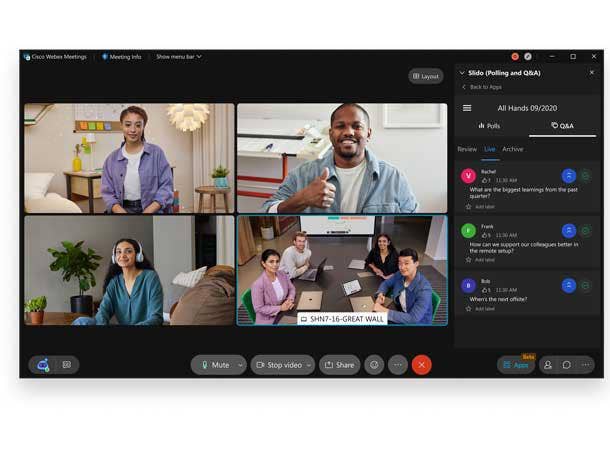Image resolution: width=610 pixels, height=457 pixels.
Task: Open the participants panel icon
Action: click(548, 365)
